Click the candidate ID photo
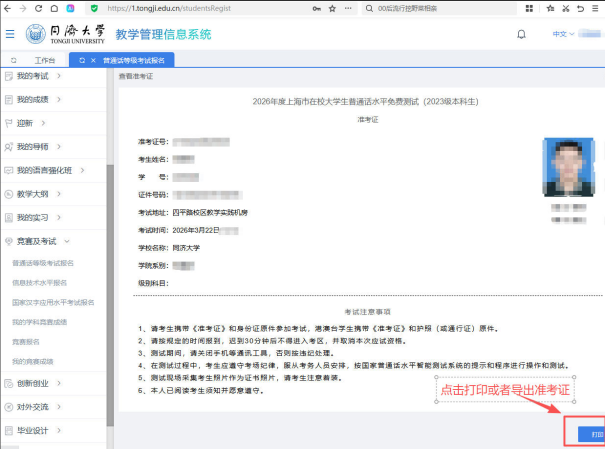The height and width of the screenshot is (450, 606). [569, 167]
